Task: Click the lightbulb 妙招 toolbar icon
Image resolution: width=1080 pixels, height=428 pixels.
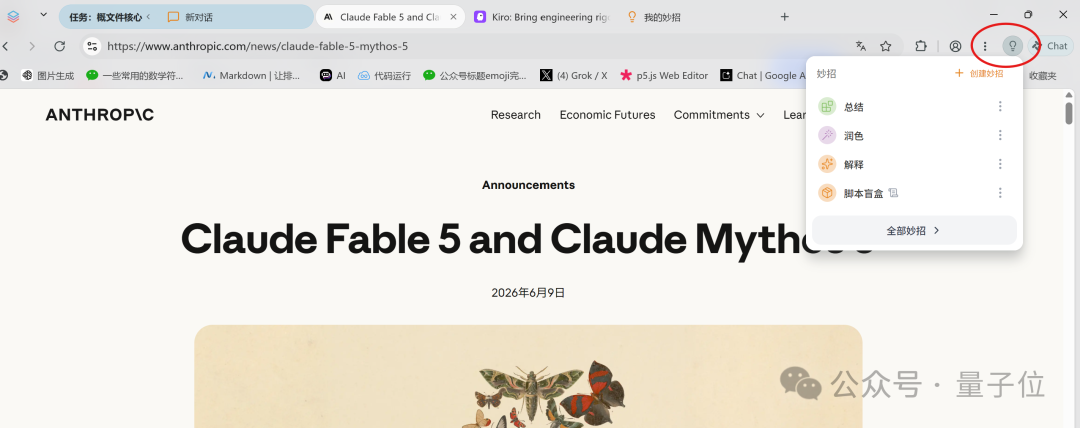Action: (1012, 46)
